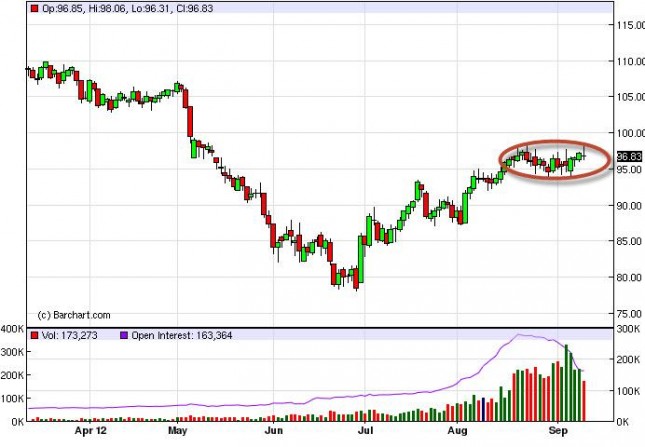Click the purple Open Interest legend square
Viewport: 645px width, 447px height.
(x=124, y=336)
